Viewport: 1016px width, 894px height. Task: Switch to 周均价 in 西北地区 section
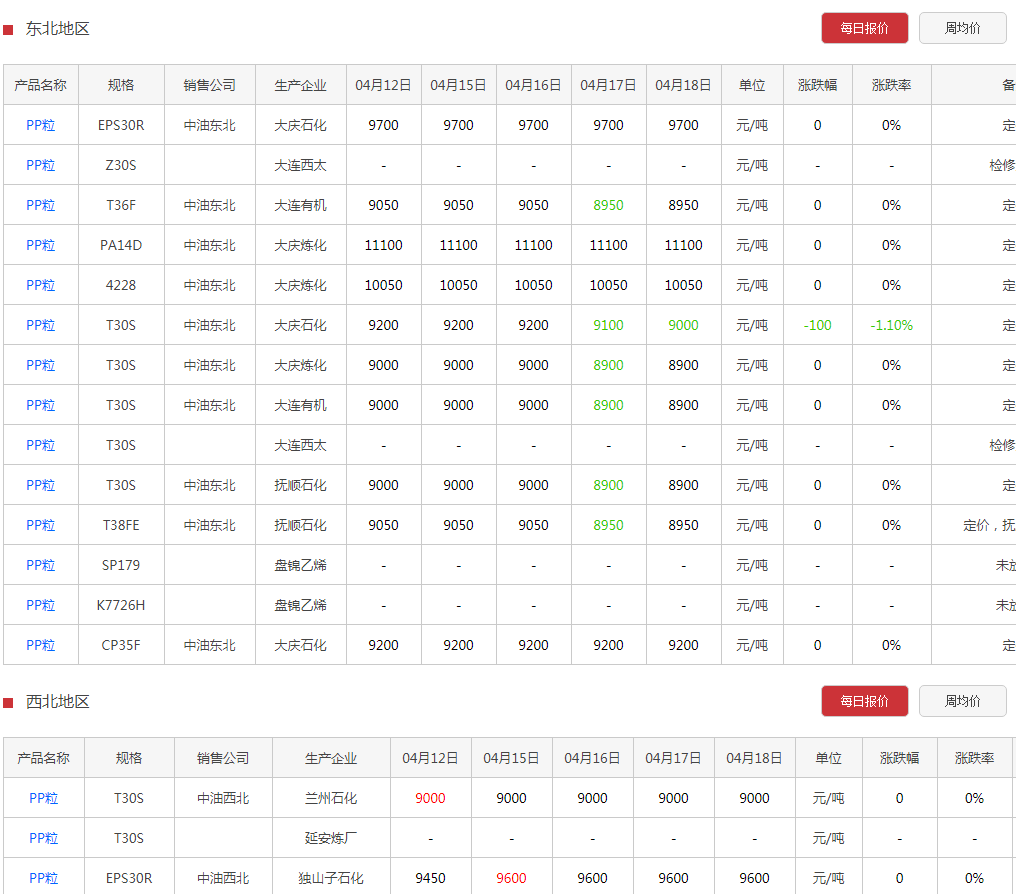coord(962,701)
